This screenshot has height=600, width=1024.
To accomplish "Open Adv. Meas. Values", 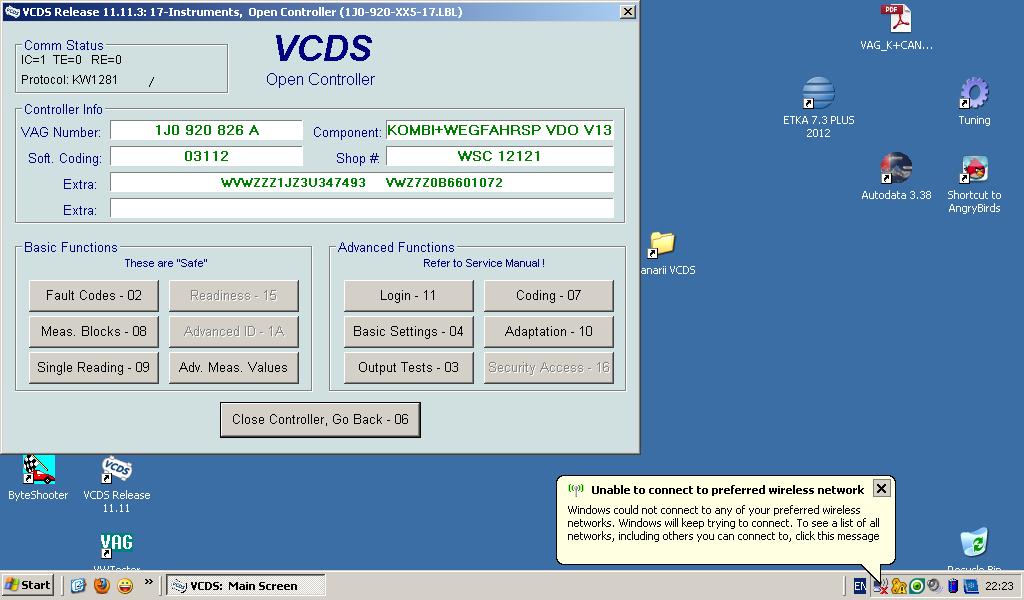I will [233, 368].
